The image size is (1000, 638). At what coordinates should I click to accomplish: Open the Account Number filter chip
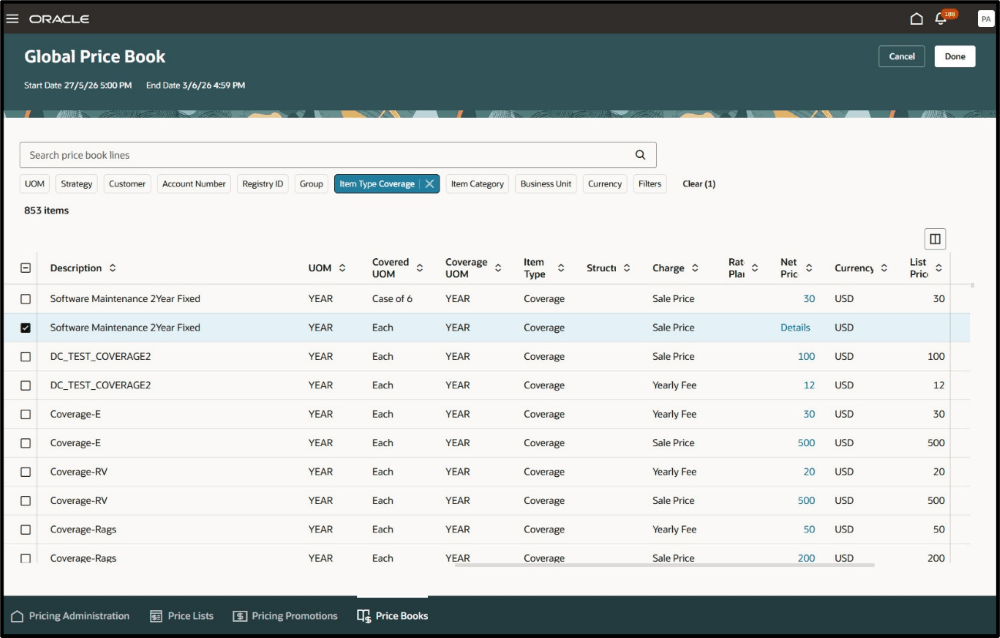pos(194,184)
